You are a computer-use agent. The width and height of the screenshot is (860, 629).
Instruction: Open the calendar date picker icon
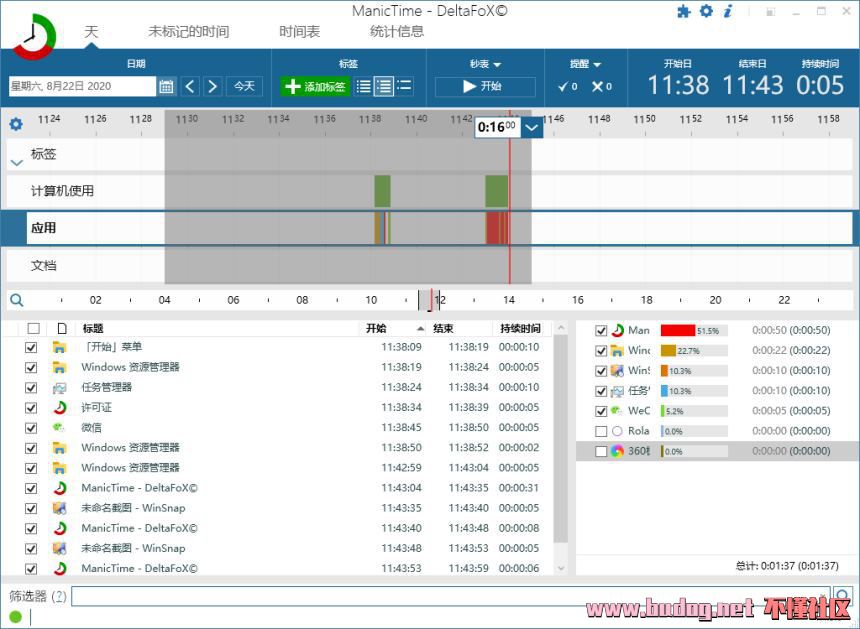pyautogui.click(x=166, y=86)
